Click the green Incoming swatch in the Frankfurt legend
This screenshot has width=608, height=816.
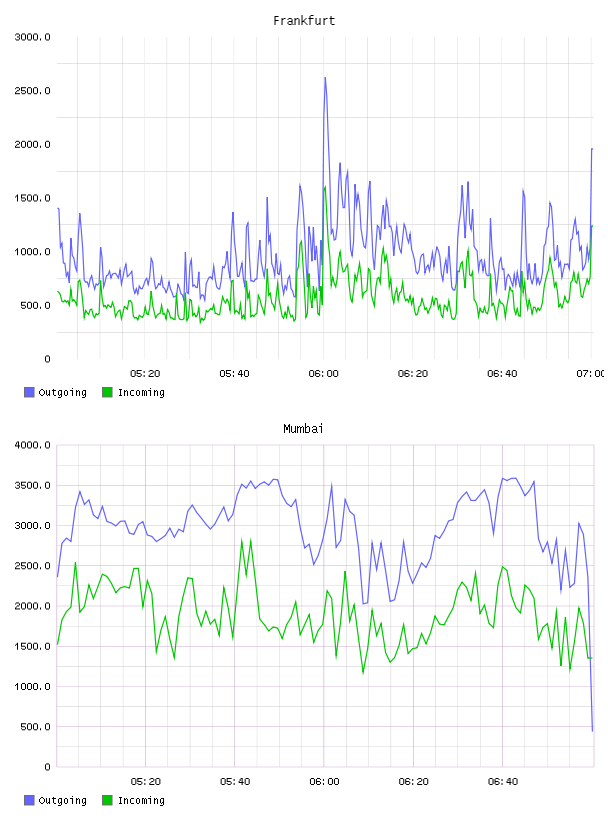[x=107, y=392]
